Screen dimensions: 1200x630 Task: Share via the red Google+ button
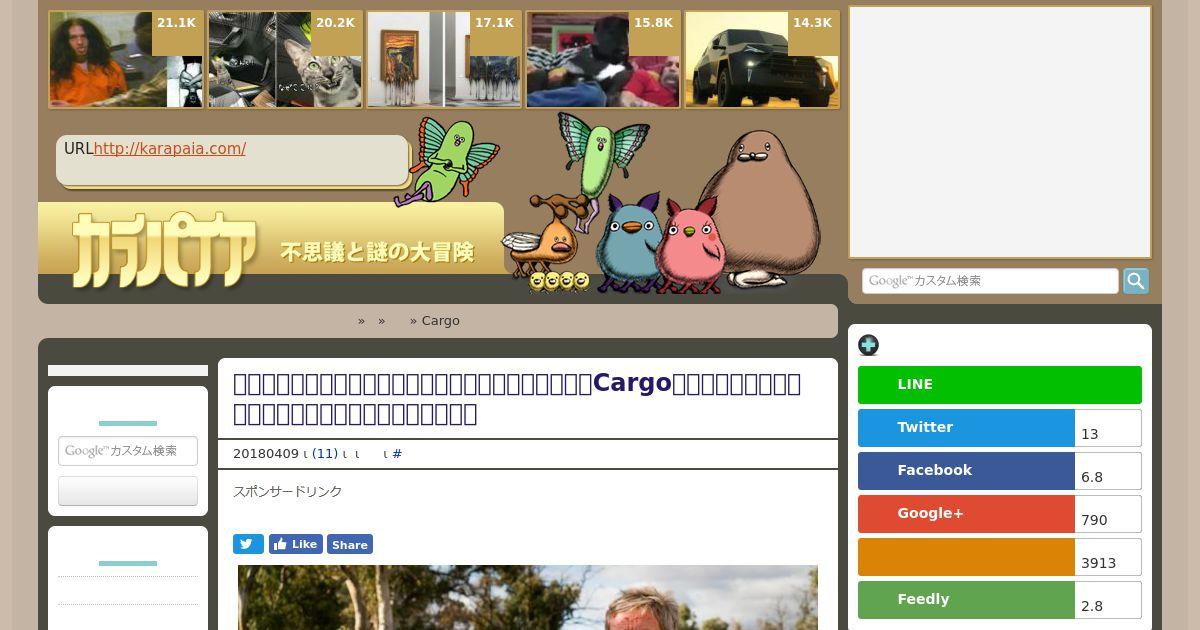[966, 514]
